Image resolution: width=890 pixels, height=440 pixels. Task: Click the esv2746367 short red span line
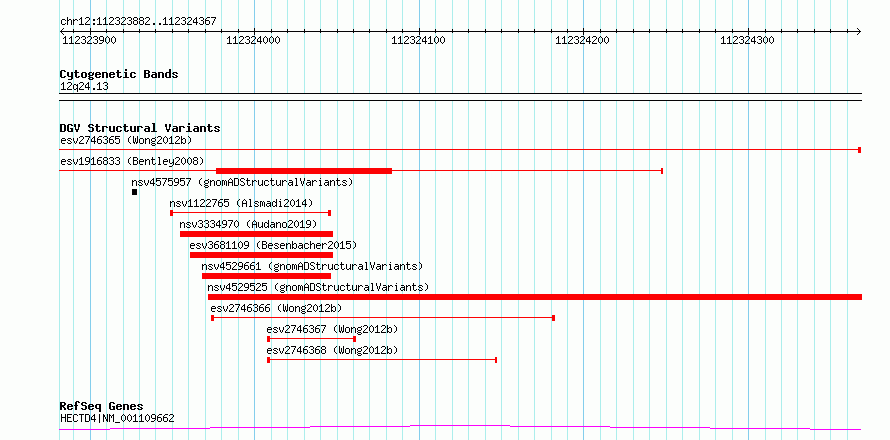[312, 339]
